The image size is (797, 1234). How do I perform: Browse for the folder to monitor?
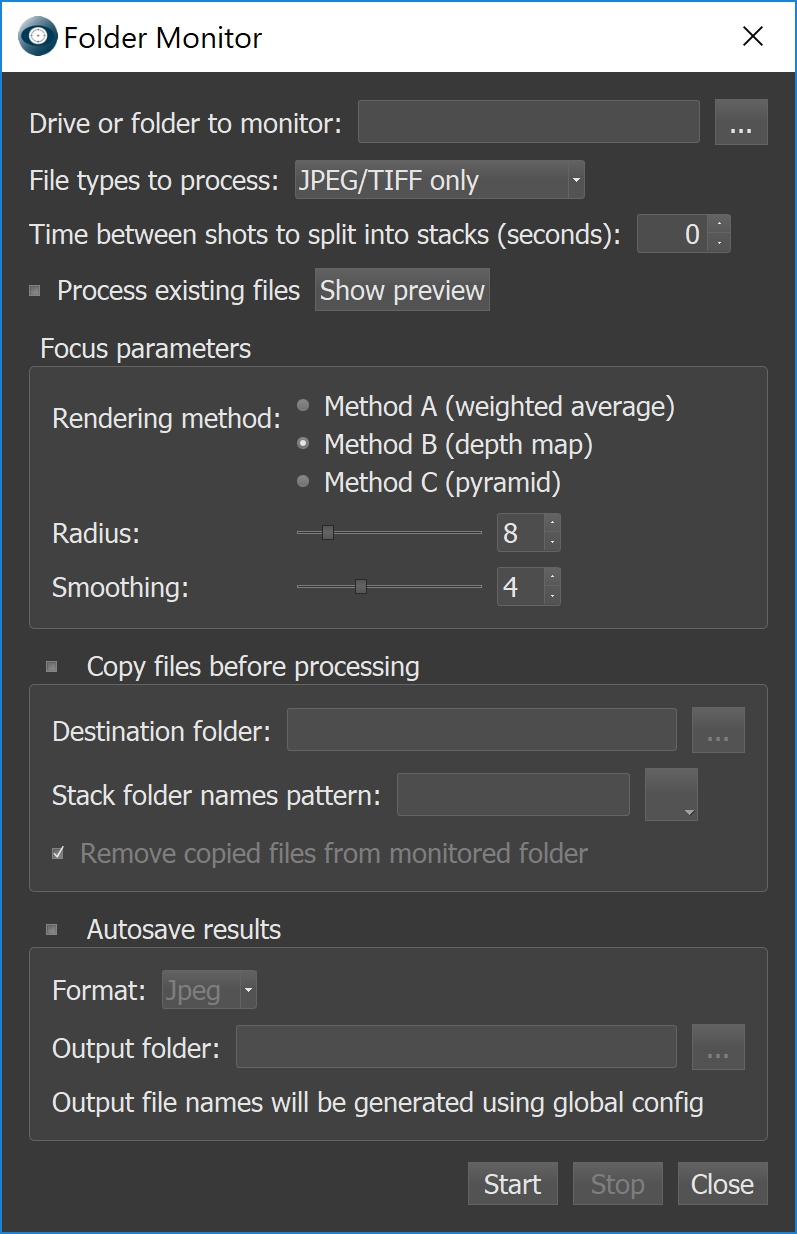[741, 123]
